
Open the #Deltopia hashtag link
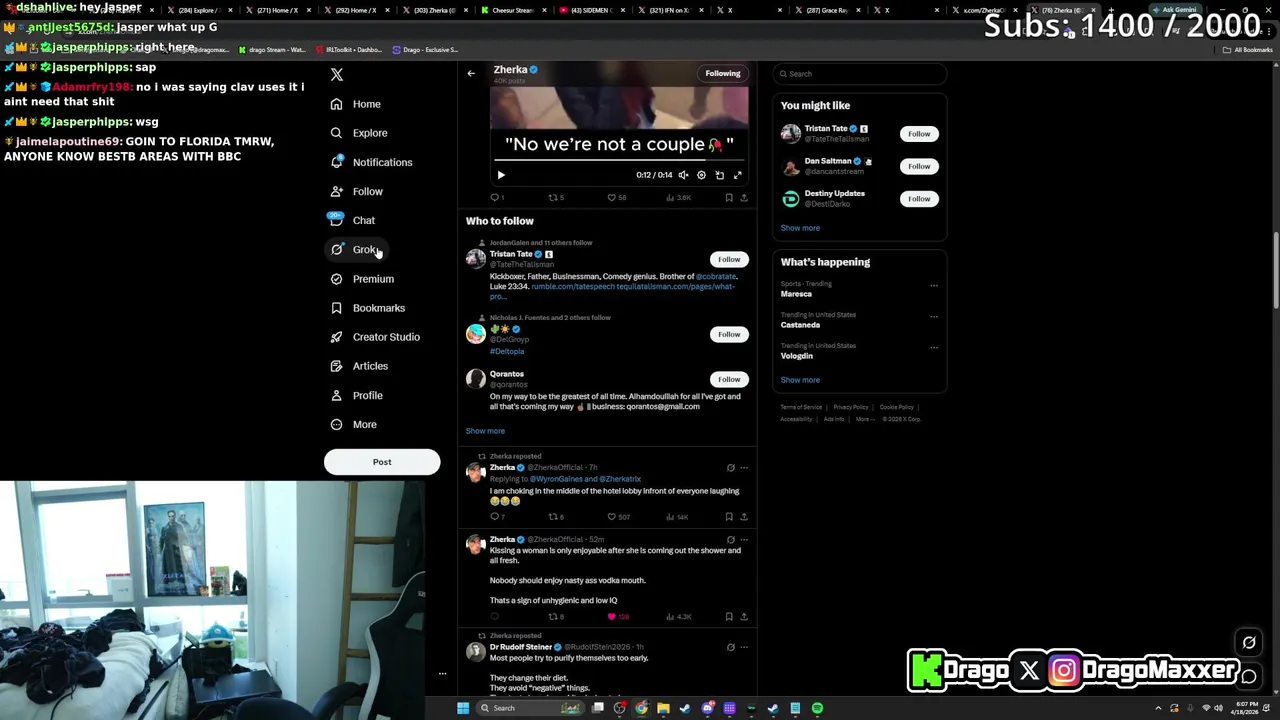[x=507, y=351]
